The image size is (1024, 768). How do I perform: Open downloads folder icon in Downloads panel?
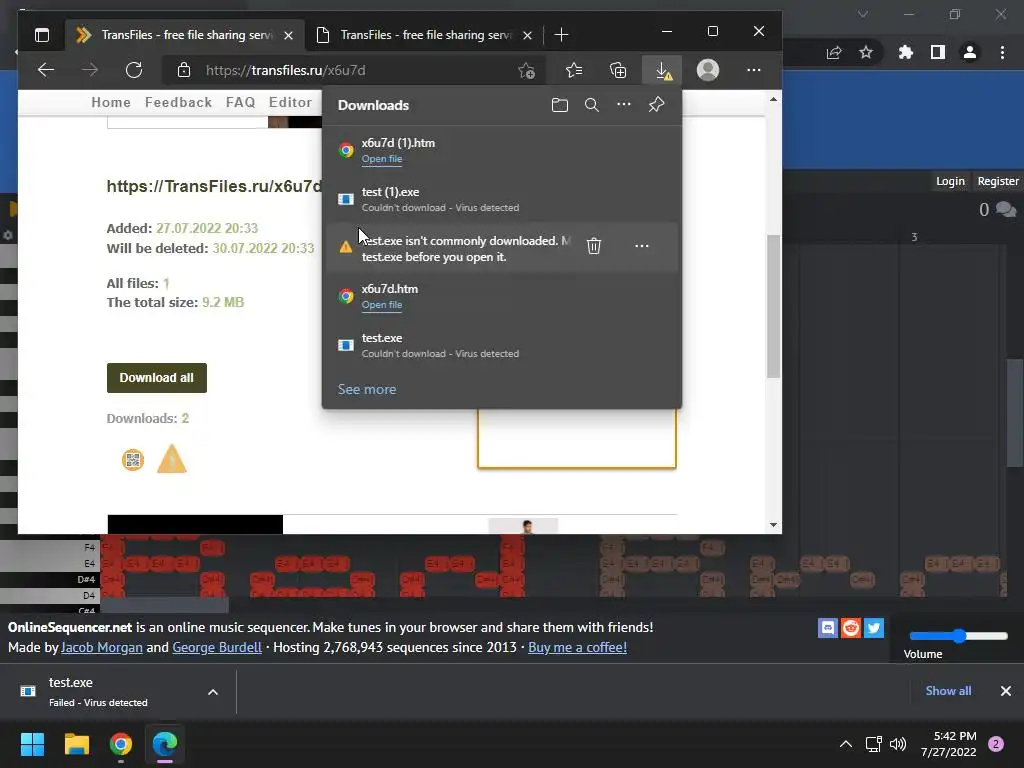click(560, 105)
